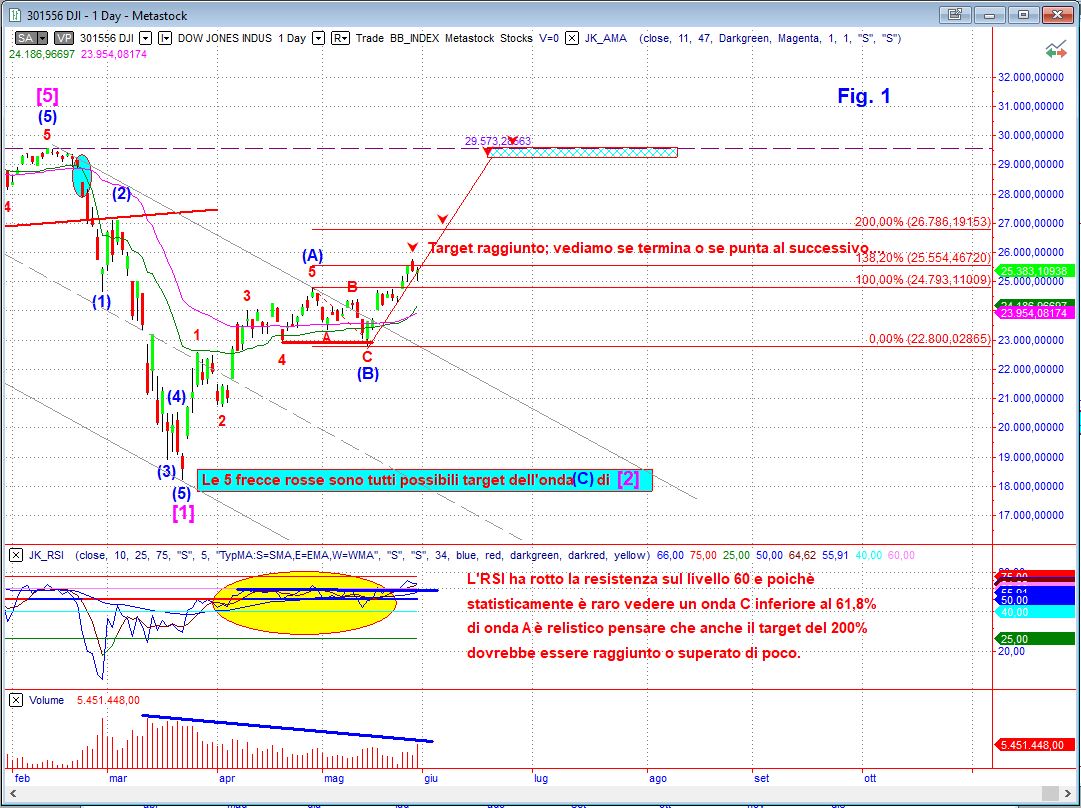Image resolution: width=1081 pixels, height=808 pixels.
Task: Maximize the Metastock chart window
Action: pos(1023,14)
